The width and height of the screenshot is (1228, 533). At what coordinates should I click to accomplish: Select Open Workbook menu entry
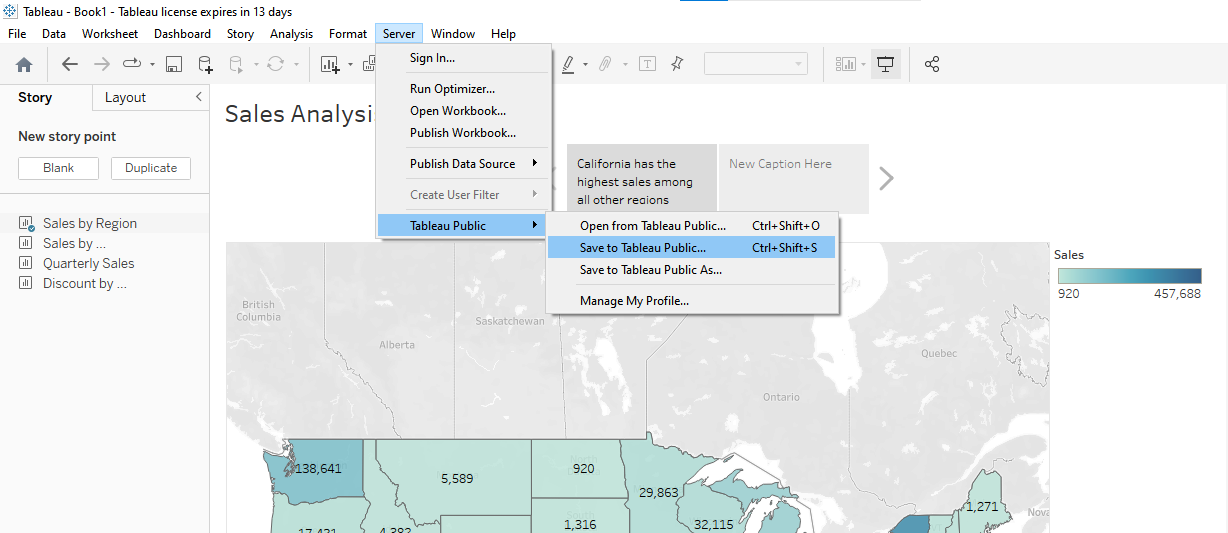coord(464,111)
